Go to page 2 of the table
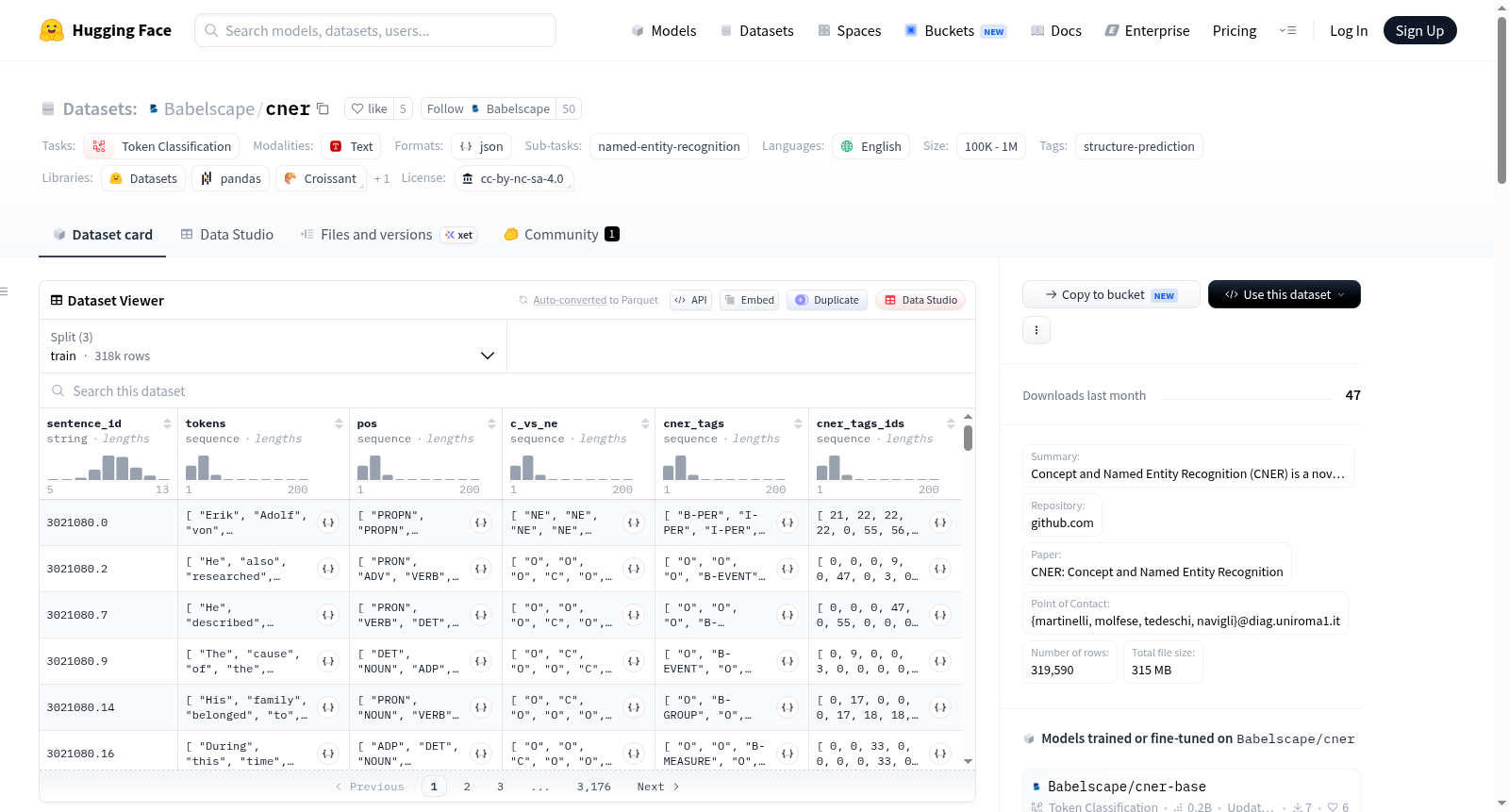1509x812 pixels. 467,787
